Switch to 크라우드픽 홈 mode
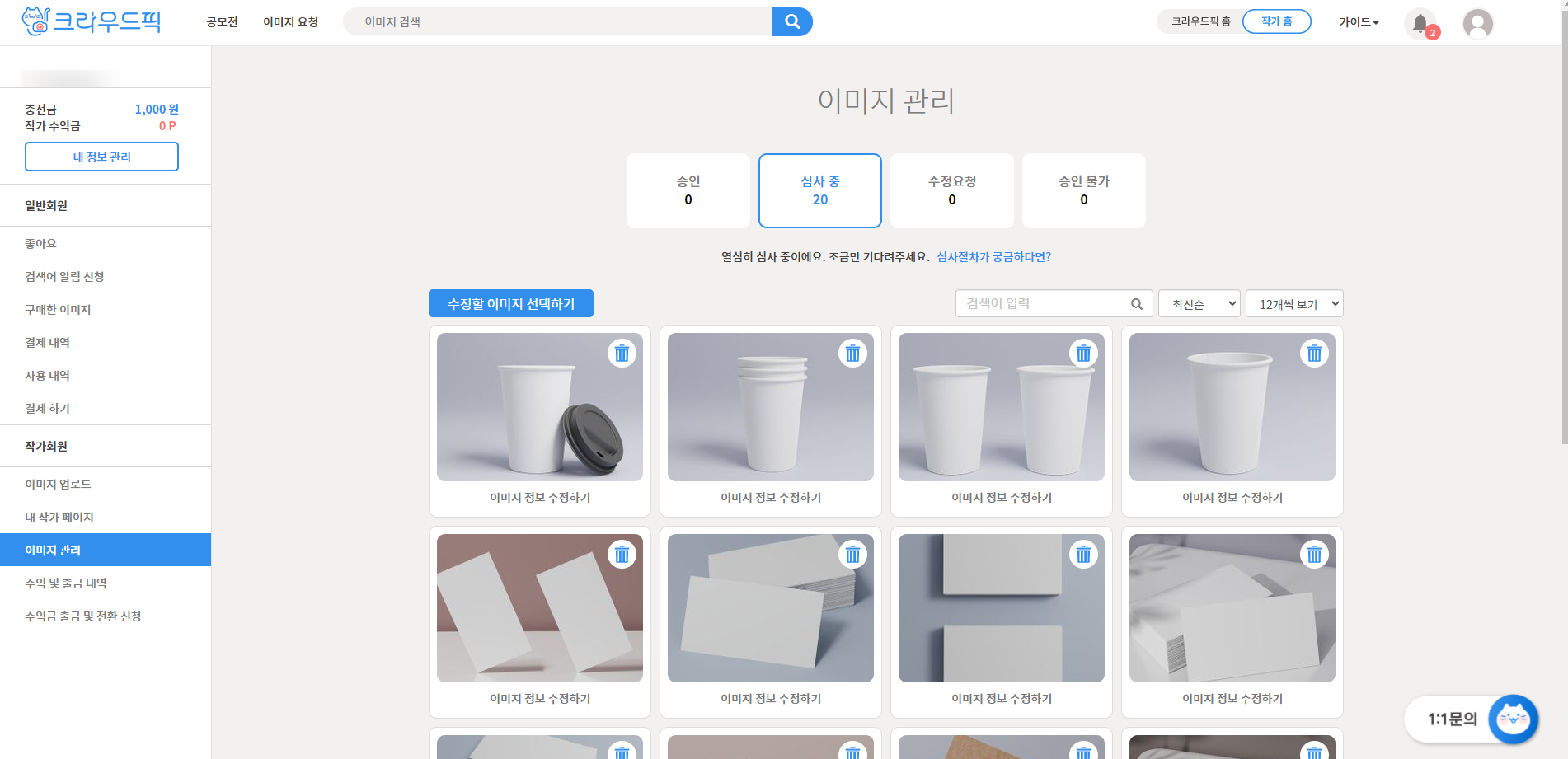Viewport: 1568px width, 759px height. coord(1201,21)
